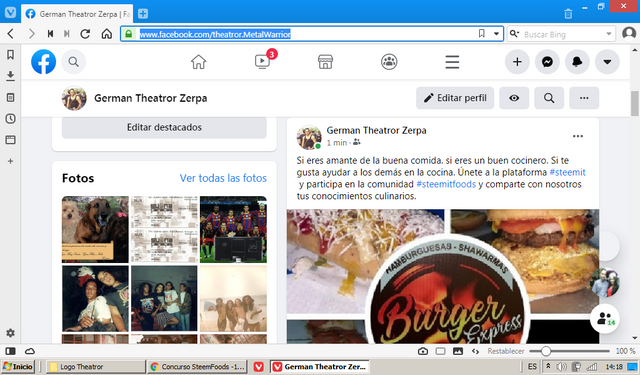
Task: Search within profile using magnifier button
Action: pyautogui.click(x=549, y=98)
